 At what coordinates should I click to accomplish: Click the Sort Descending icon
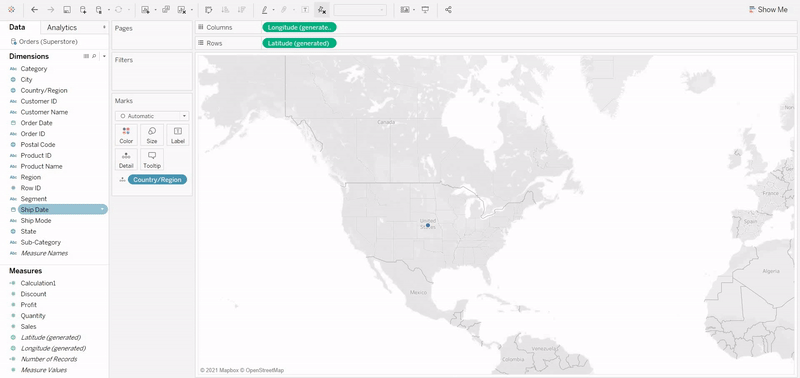[242, 10]
